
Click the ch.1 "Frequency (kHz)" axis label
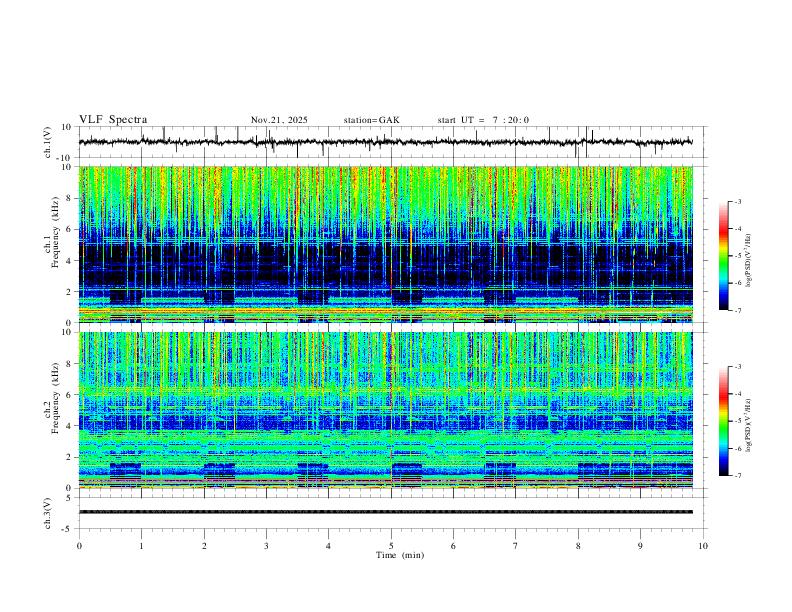pyautogui.click(x=56, y=232)
